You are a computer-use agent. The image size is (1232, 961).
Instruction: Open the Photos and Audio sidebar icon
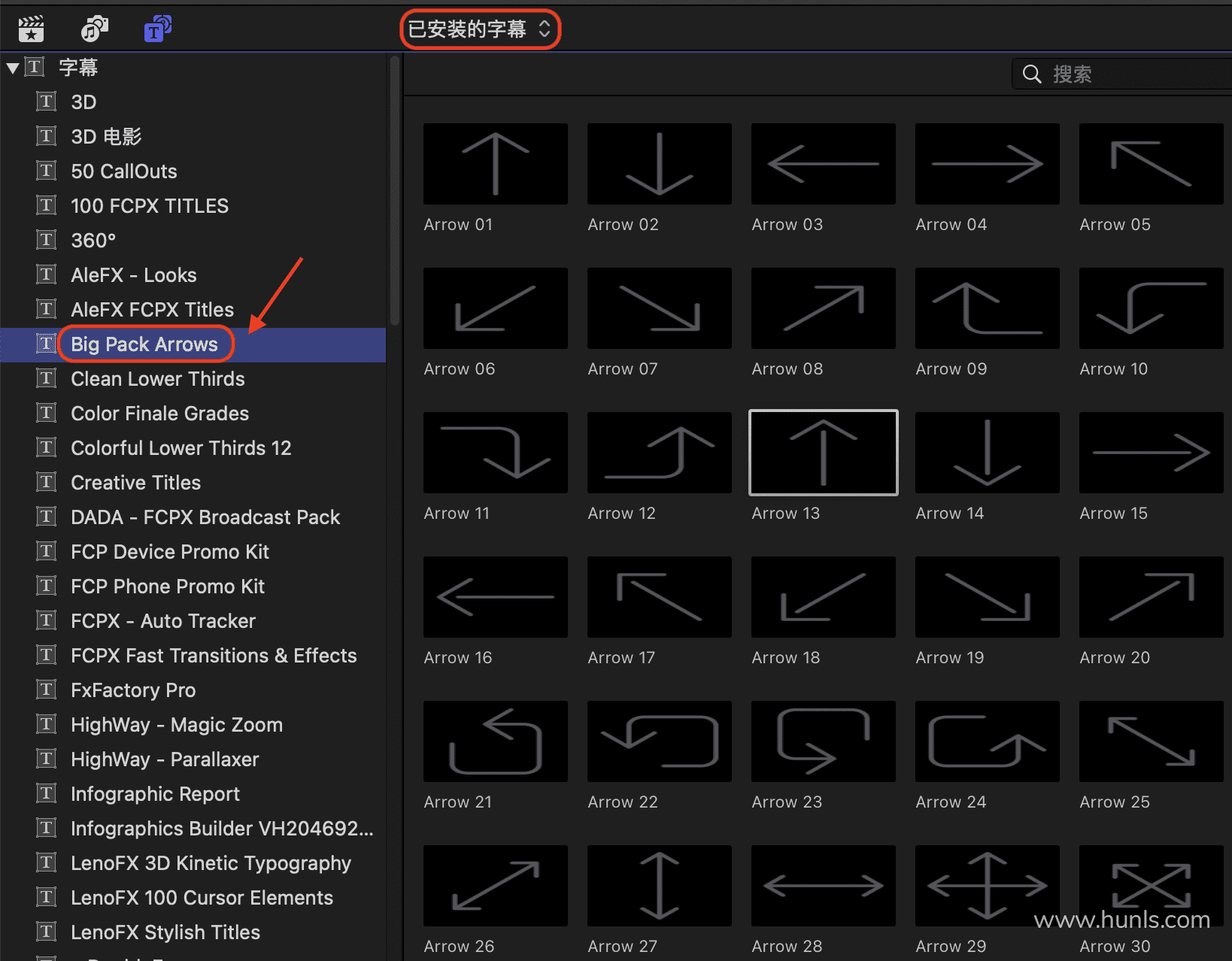94,29
